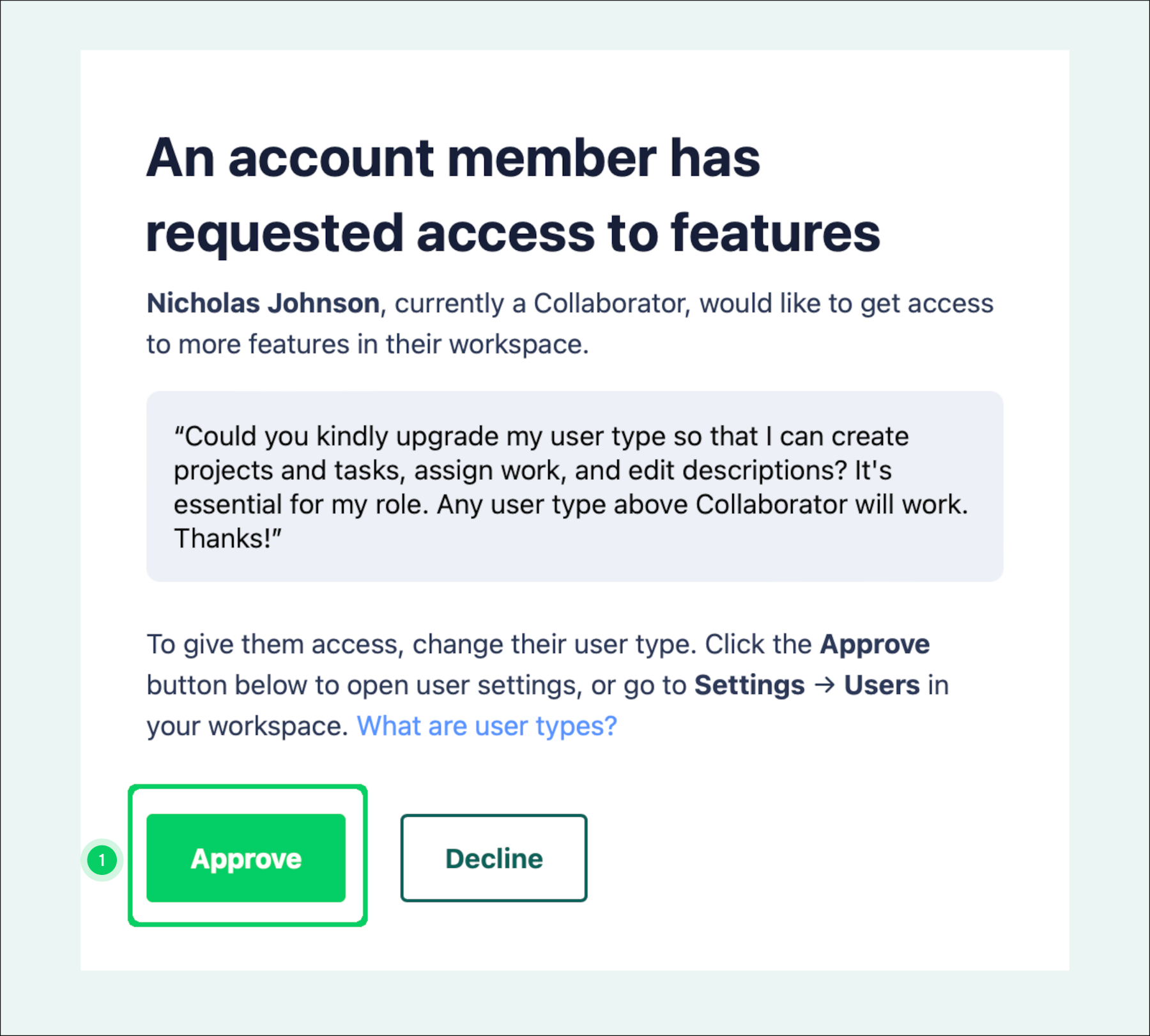
Task: Click the numbered step 1 badge
Action: [x=102, y=860]
